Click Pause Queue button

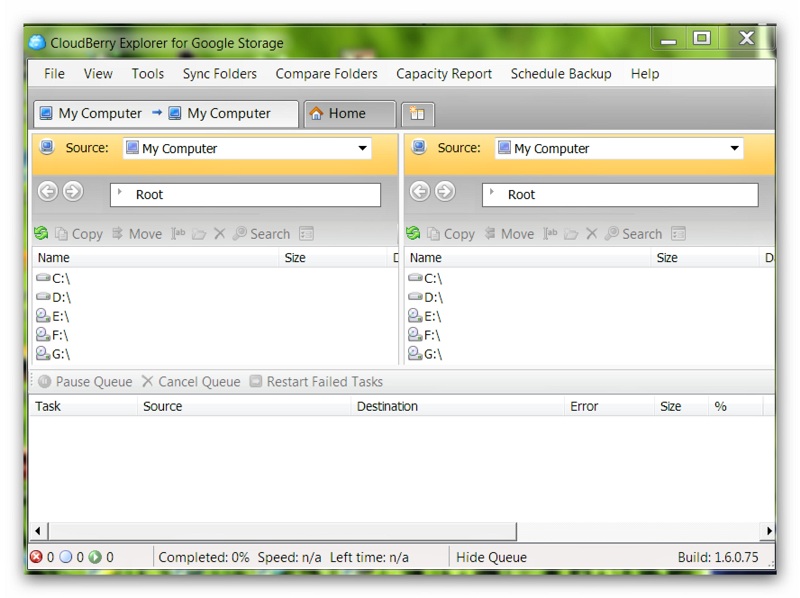click(x=85, y=382)
